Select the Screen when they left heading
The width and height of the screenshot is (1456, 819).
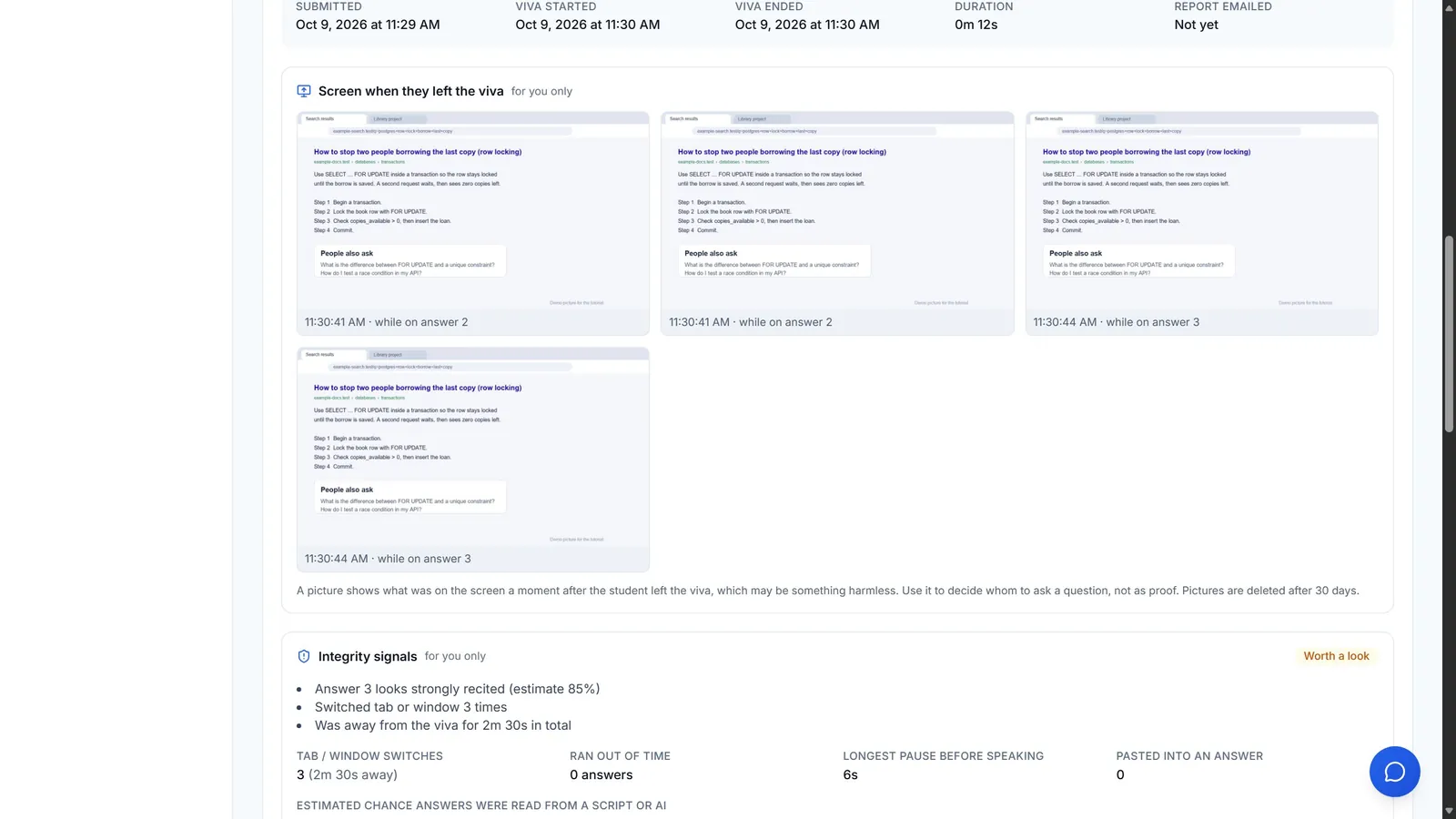410,91
